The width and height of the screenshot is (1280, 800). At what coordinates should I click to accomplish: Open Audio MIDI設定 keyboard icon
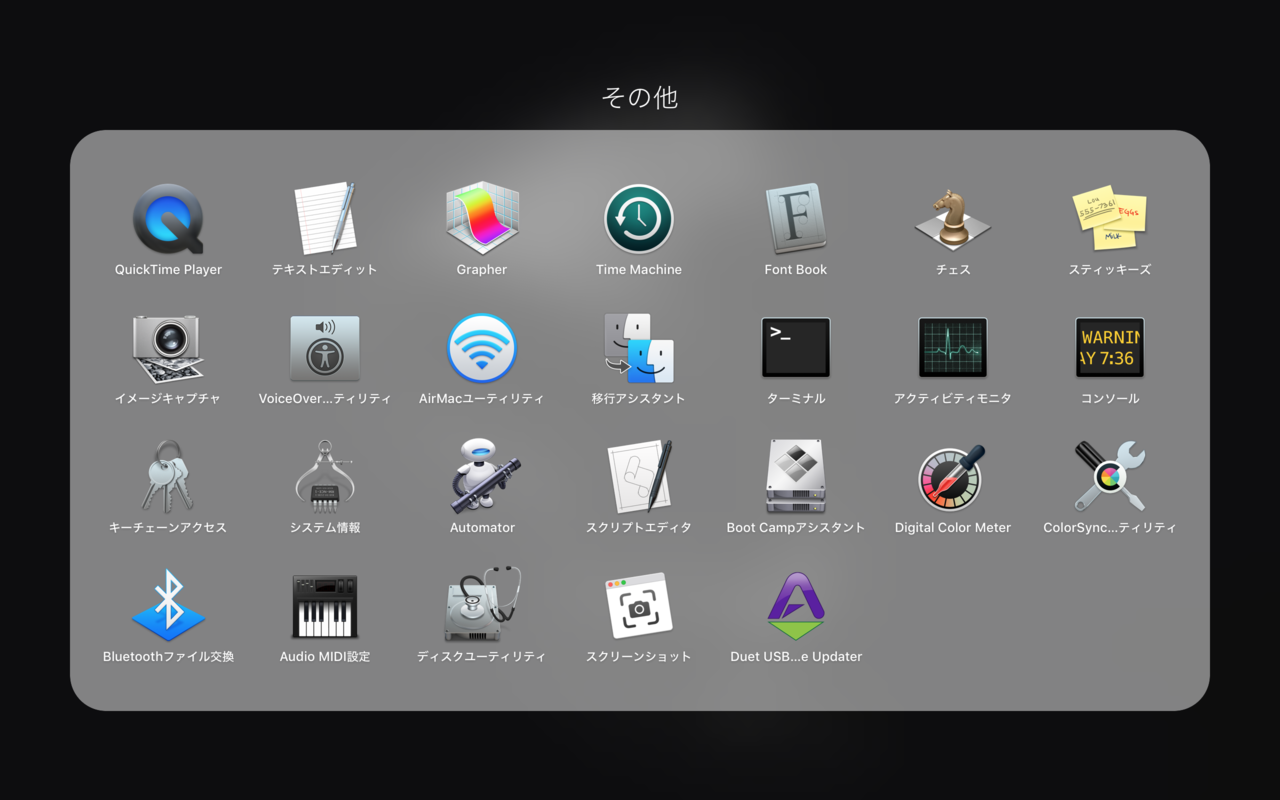pos(325,606)
